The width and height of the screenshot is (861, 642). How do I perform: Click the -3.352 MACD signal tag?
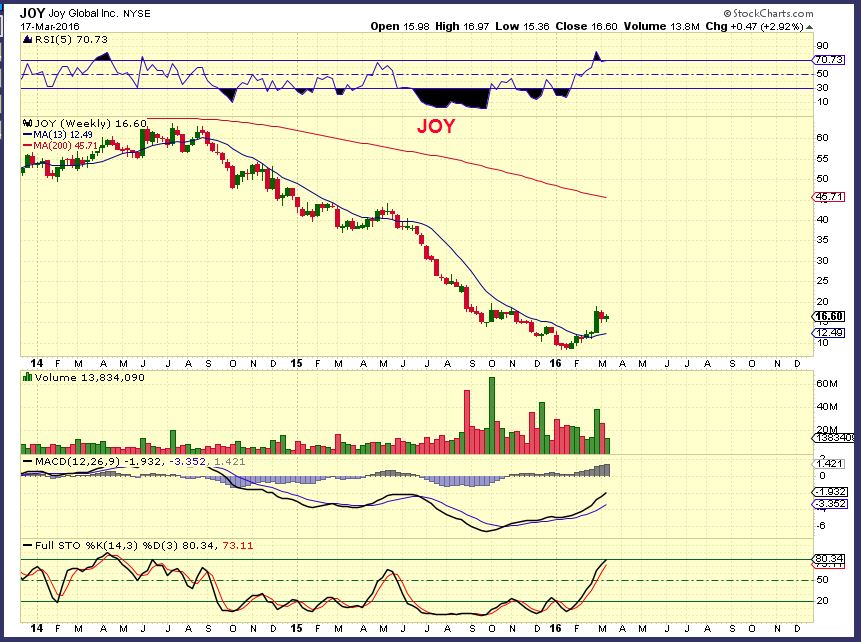[x=830, y=504]
